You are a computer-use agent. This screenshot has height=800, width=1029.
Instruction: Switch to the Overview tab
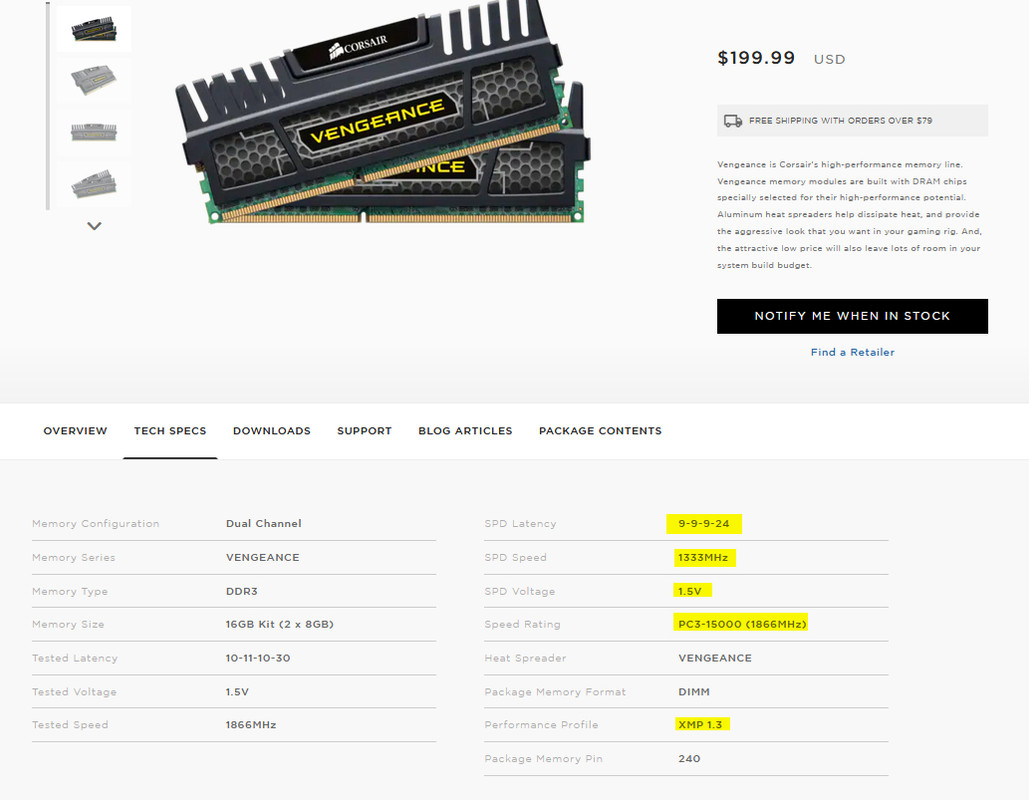[75, 431]
